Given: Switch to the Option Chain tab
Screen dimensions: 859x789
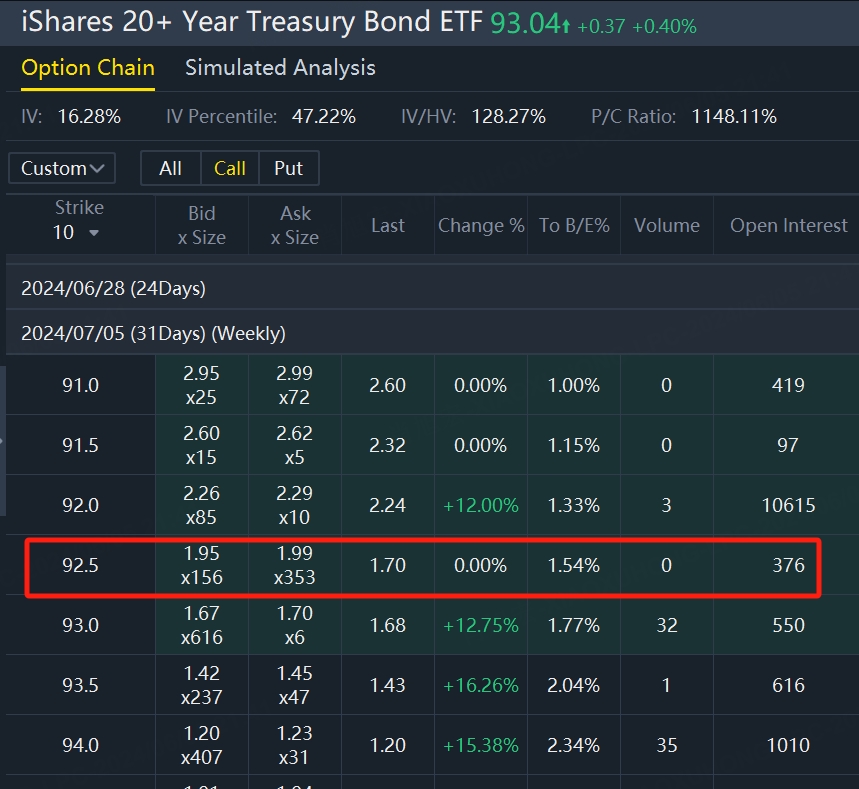Looking at the screenshot, I should coord(88,68).
